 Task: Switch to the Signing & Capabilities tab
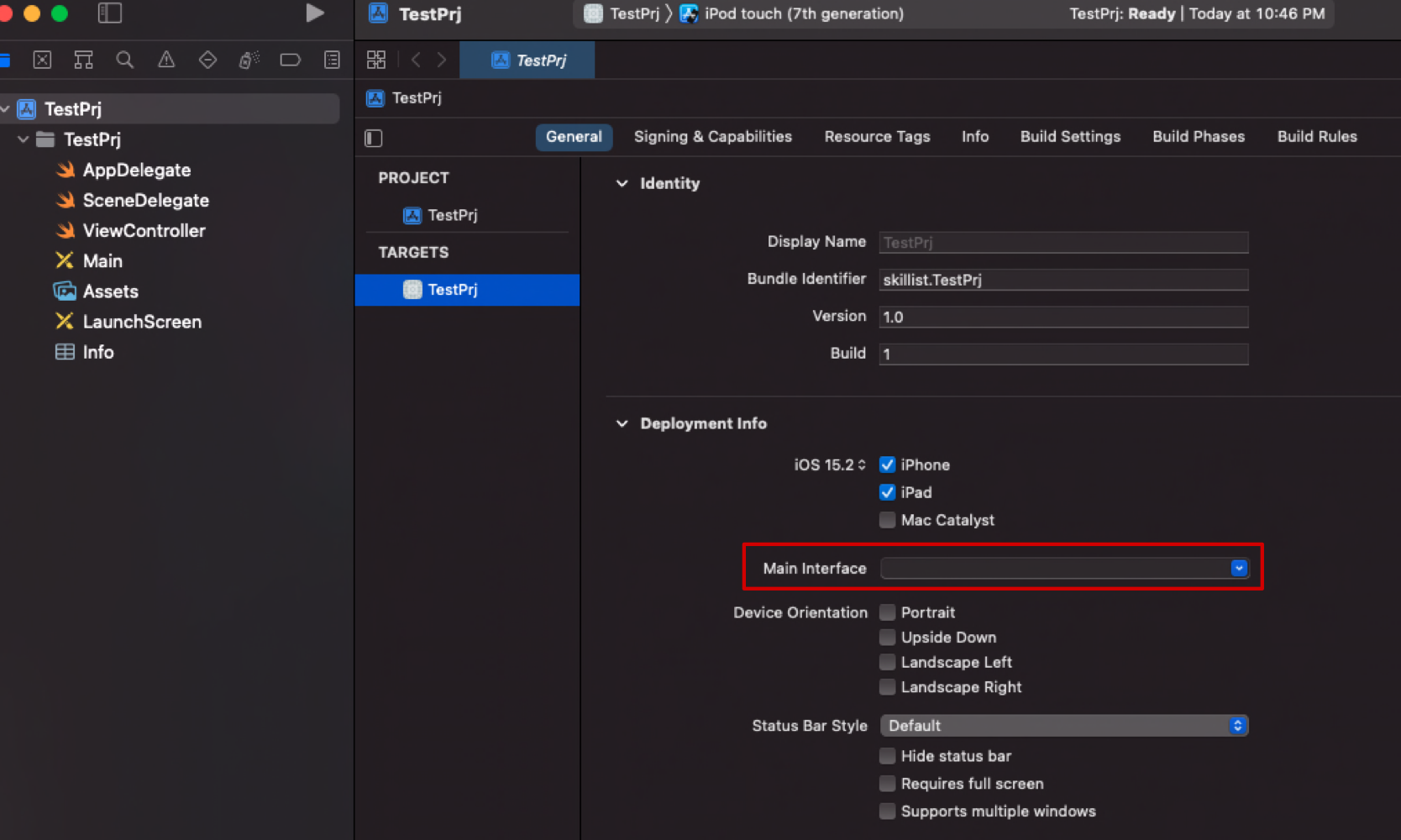pos(712,137)
